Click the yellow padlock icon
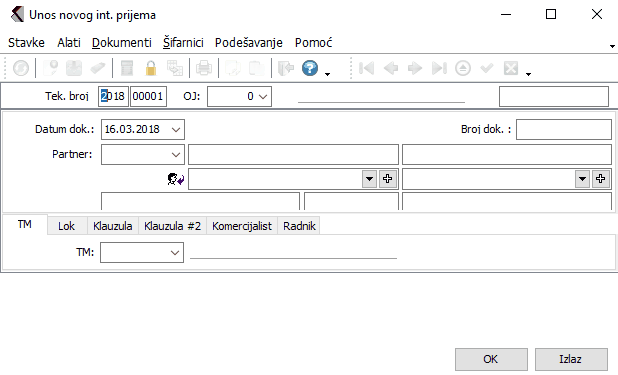618x375 pixels. 151,68
